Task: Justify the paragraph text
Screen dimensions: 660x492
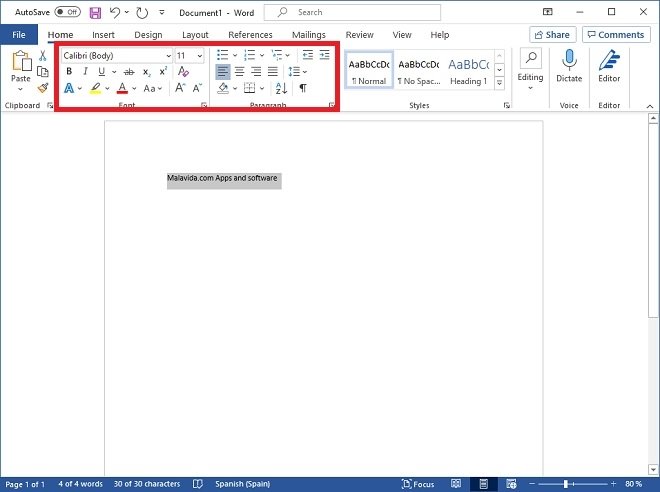Action: point(273,72)
